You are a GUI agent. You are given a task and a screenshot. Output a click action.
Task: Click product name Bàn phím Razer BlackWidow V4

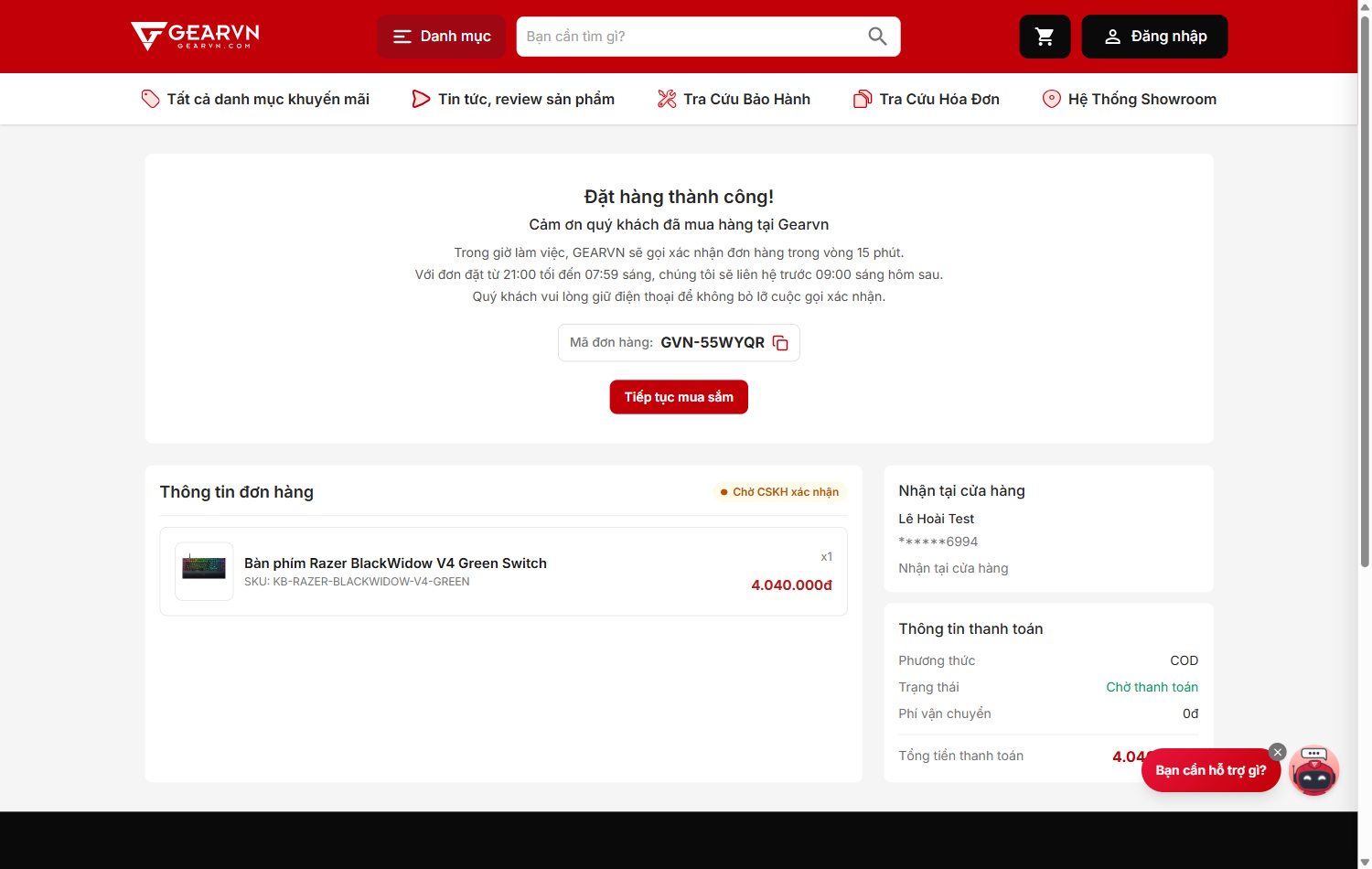pyautogui.click(x=395, y=563)
